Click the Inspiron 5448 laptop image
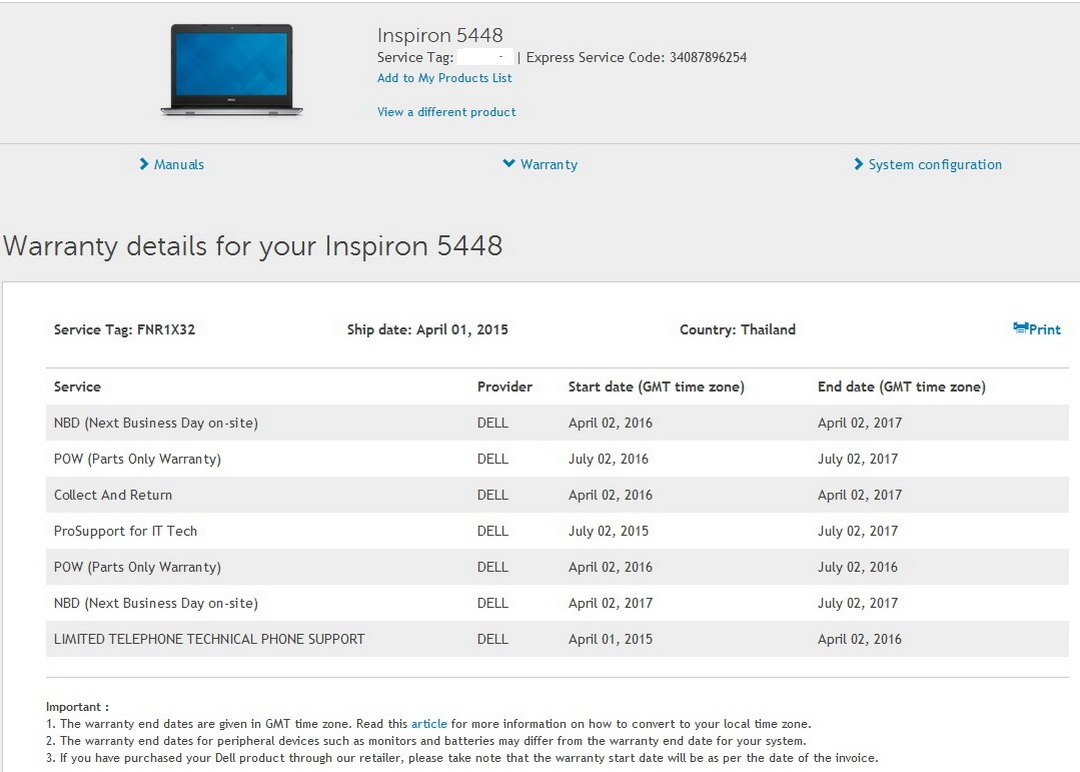Screen dimensions: 1080x772 (231, 70)
